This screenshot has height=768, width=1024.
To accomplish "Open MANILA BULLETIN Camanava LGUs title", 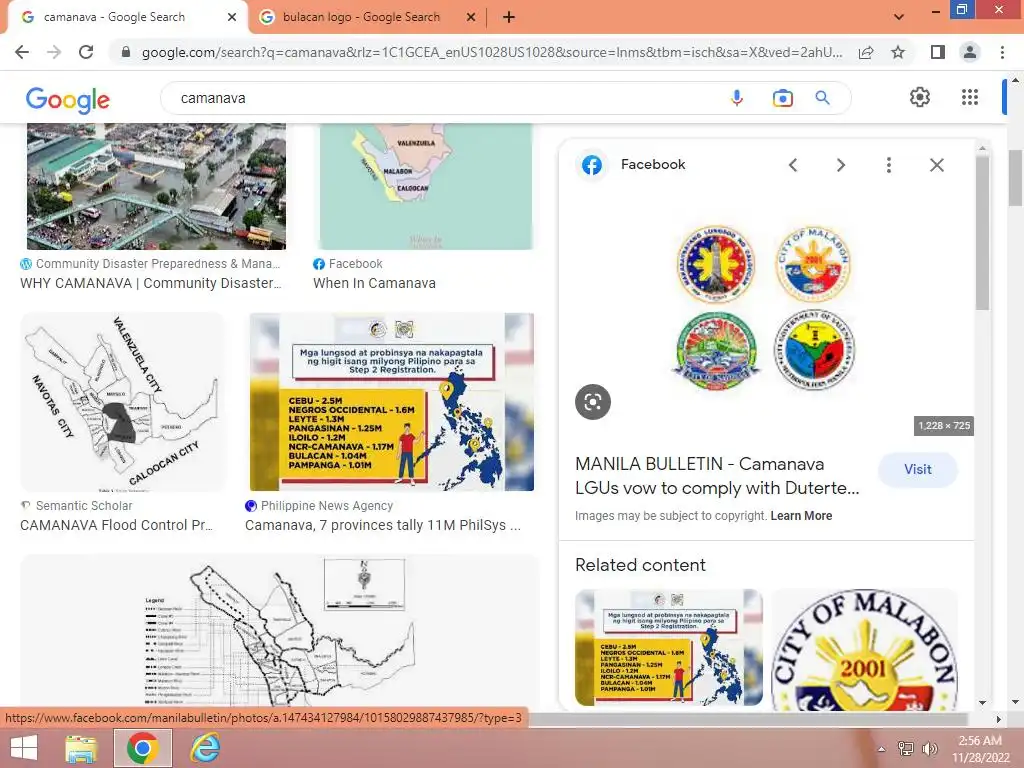I will pyautogui.click(x=717, y=476).
